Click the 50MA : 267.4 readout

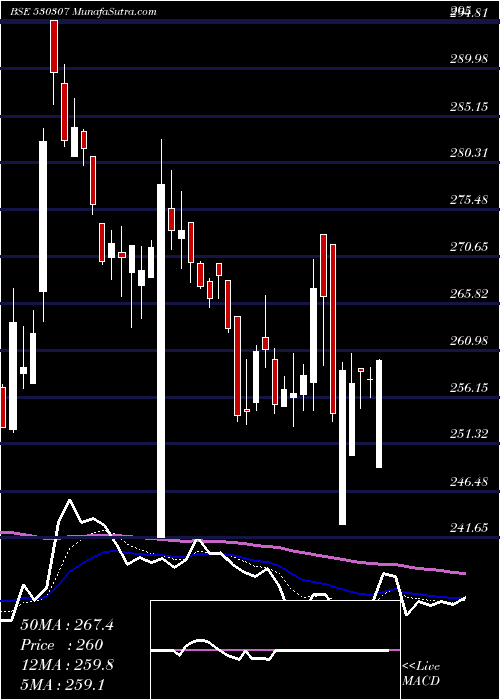click(67, 625)
